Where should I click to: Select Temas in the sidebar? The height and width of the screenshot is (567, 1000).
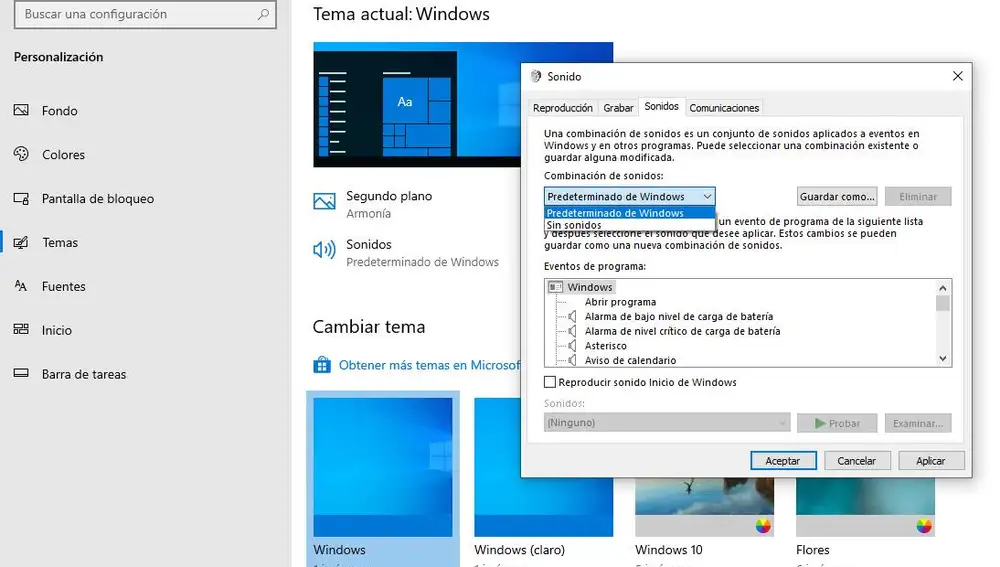point(60,242)
